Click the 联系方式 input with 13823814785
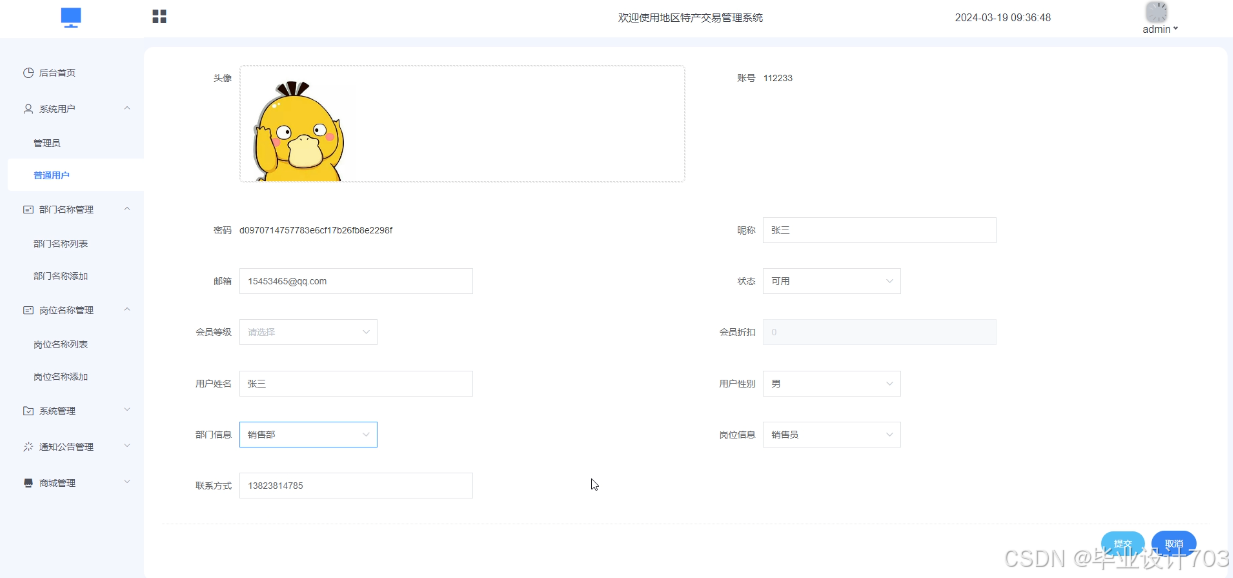This screenshot has width=1233, height=578. tap(356, 486)
